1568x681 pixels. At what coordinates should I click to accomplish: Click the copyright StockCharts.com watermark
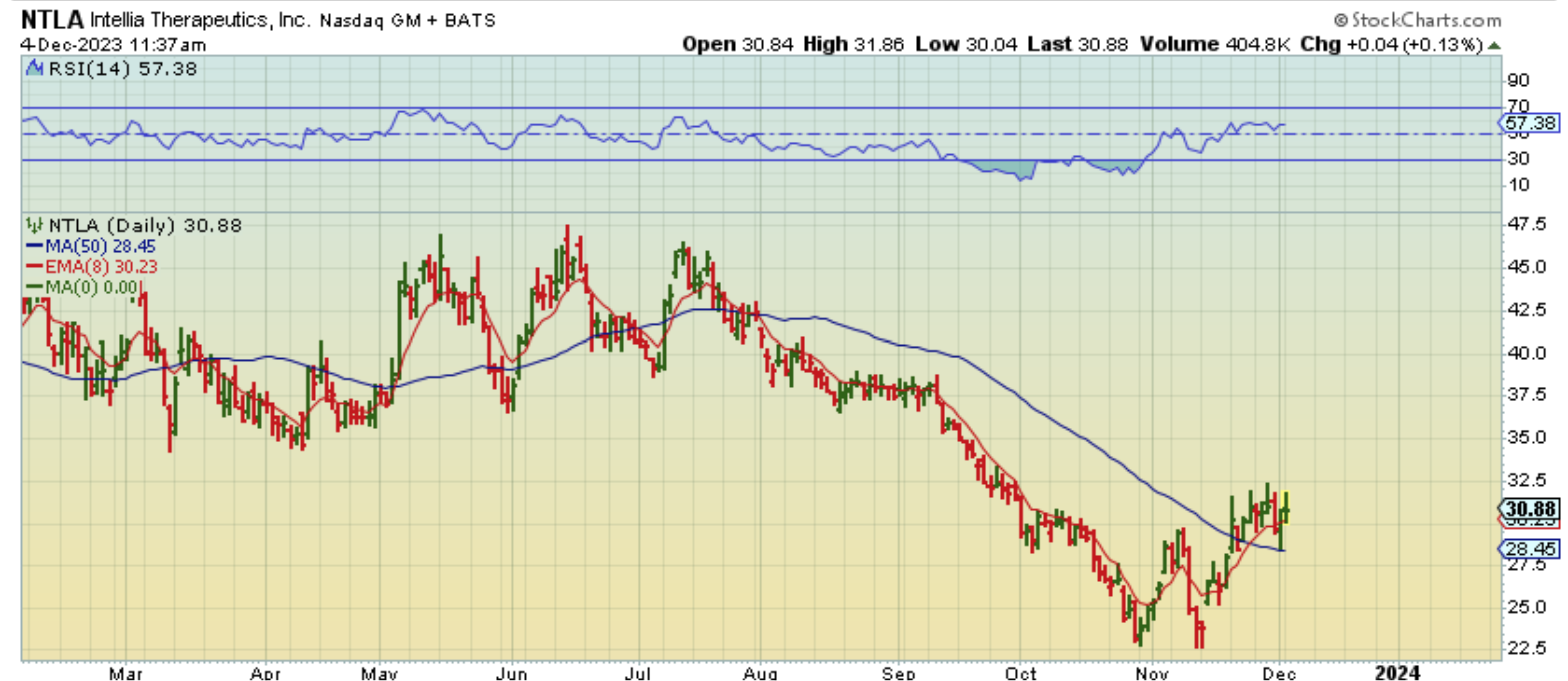pos(1417,21)
